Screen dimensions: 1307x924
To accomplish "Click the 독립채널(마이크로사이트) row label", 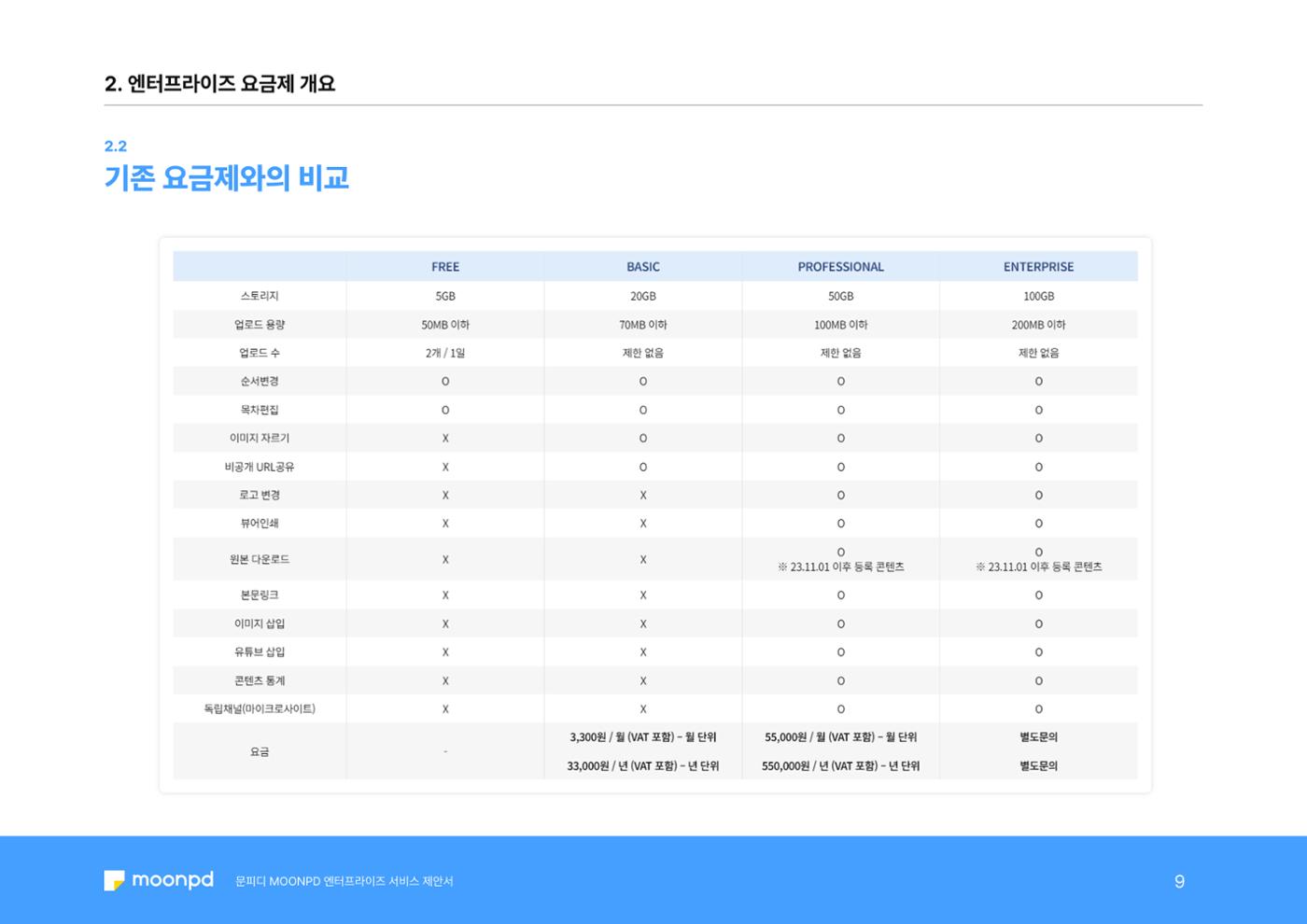I will 260,708.
